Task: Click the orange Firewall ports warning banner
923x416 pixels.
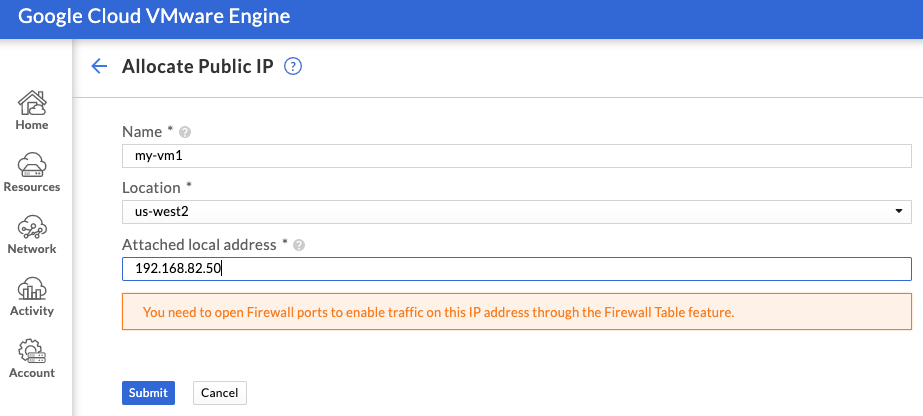Action: coord(517,312)
